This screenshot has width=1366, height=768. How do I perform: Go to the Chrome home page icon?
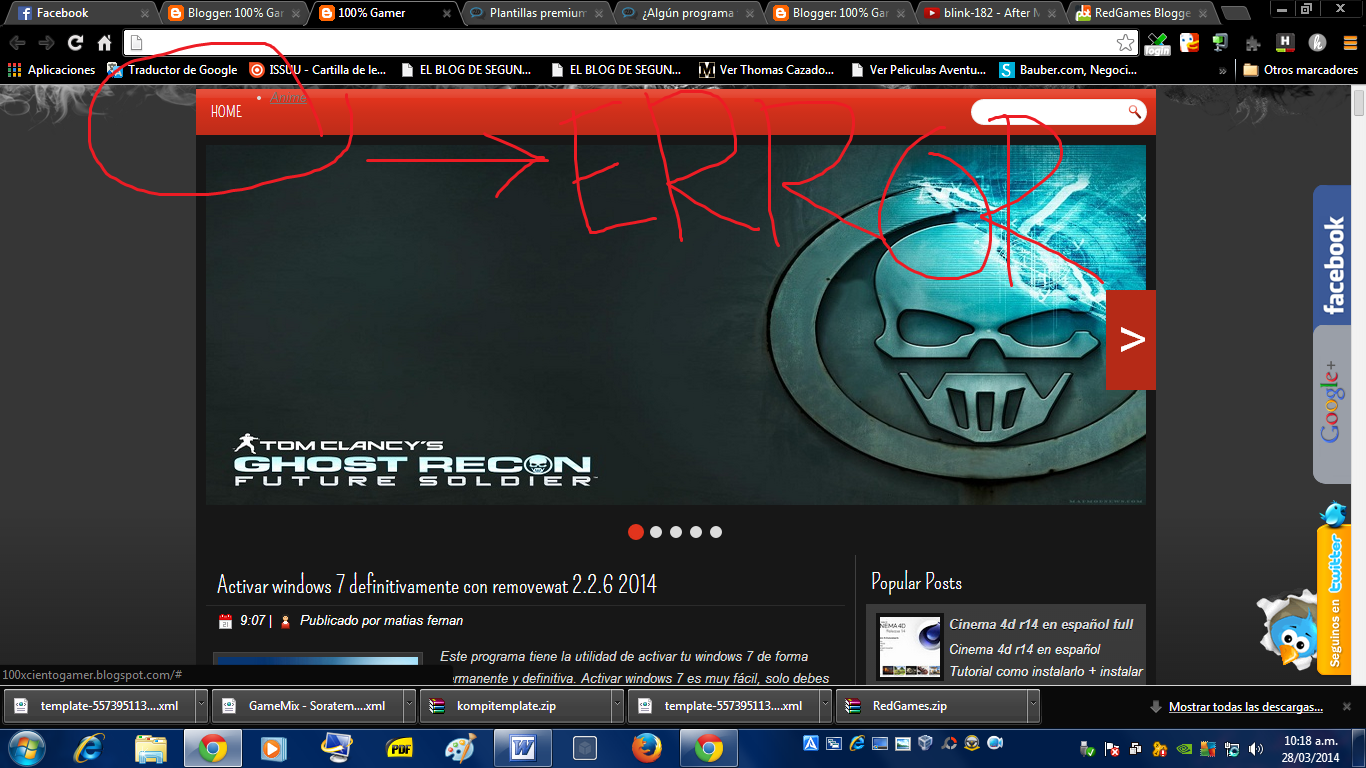coord(104,43)
